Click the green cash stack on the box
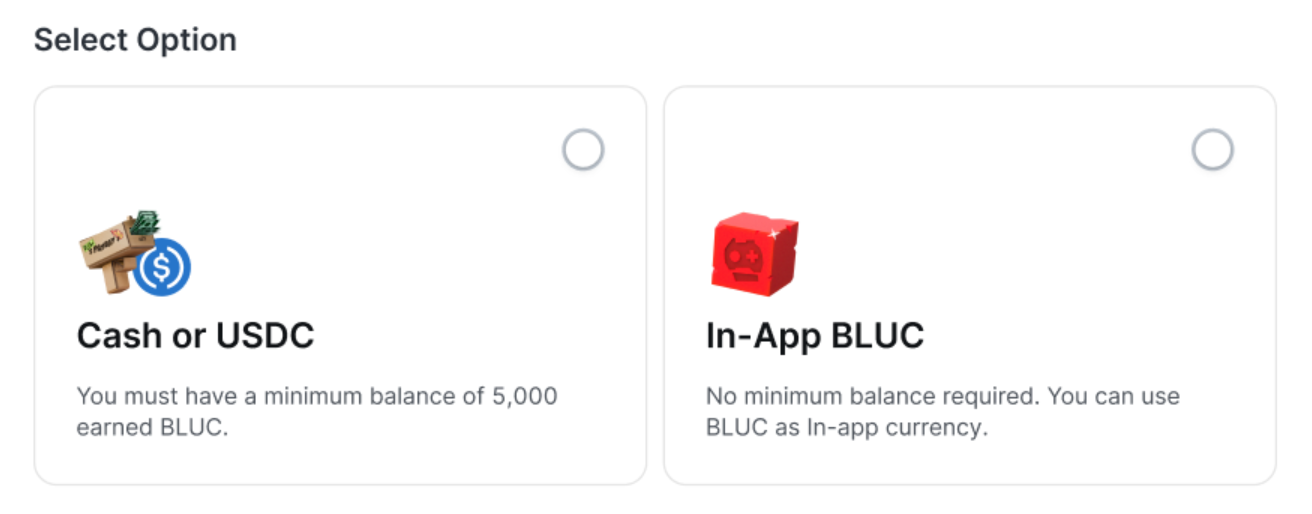Viewport: 1312px width, 514px height. pos(146,223)
